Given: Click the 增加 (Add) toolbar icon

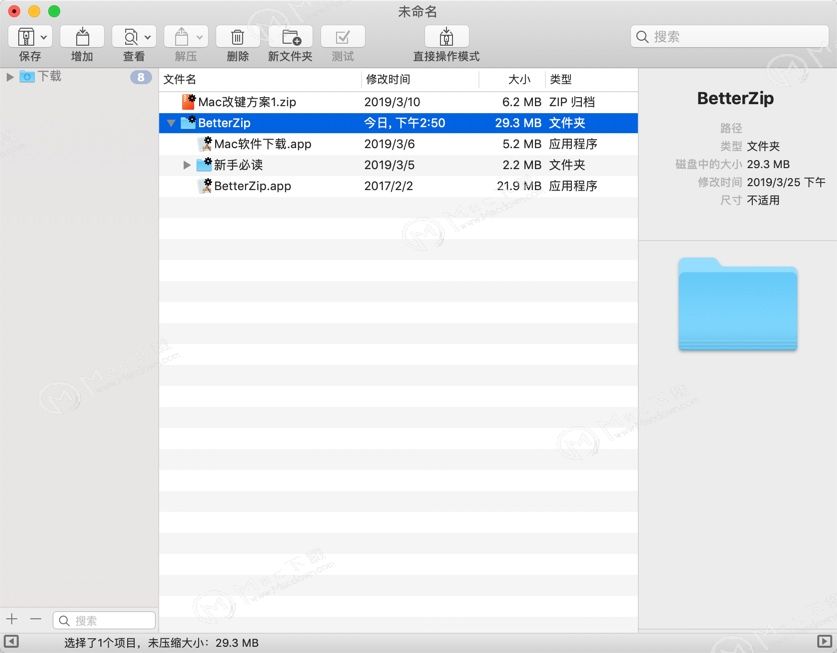Looking at the screenshot, I should (82, 37).
